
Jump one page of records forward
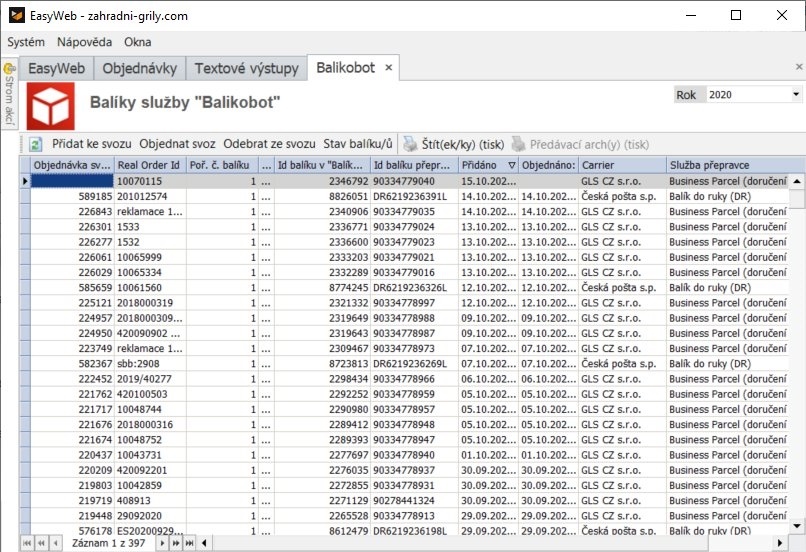pos(176,543)
